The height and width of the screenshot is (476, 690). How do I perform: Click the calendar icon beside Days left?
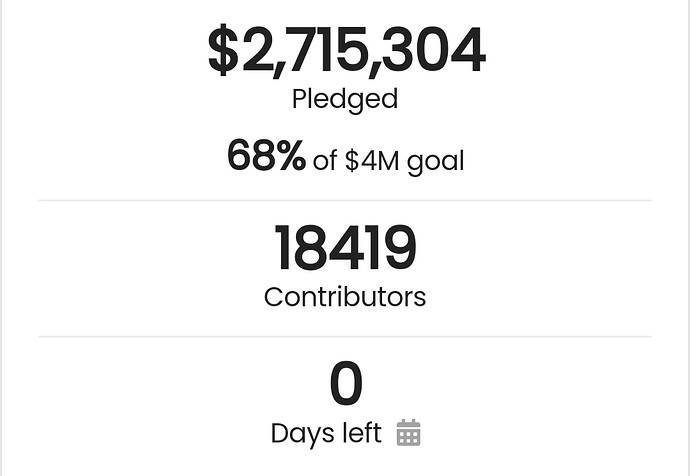point(408,432)
